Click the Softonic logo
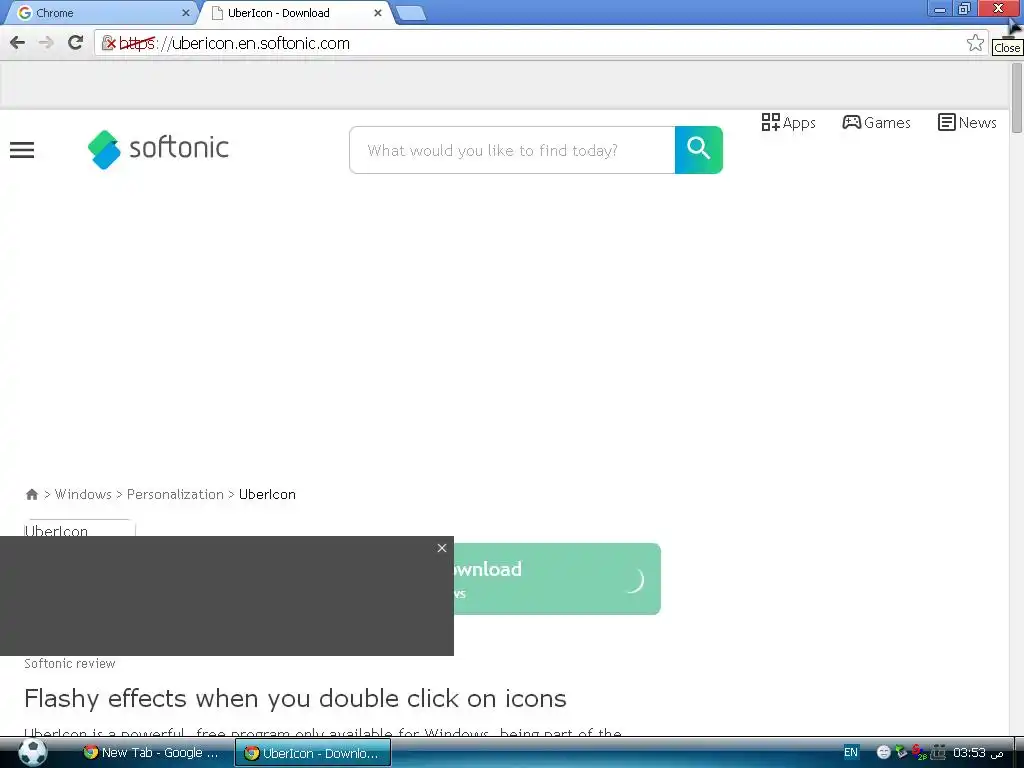This screenshot has height=768, width=1024. pos(158,150)
